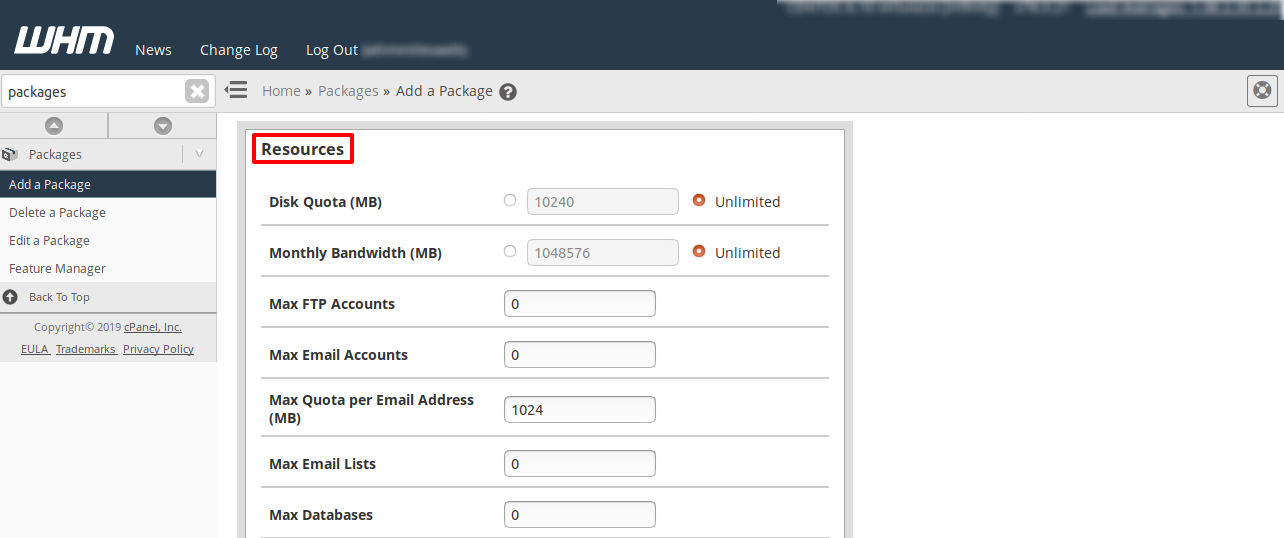The width and height of the screenshot is (1284, 538).
Task: Click the lifebuoy support icon
Action: 1263,90
